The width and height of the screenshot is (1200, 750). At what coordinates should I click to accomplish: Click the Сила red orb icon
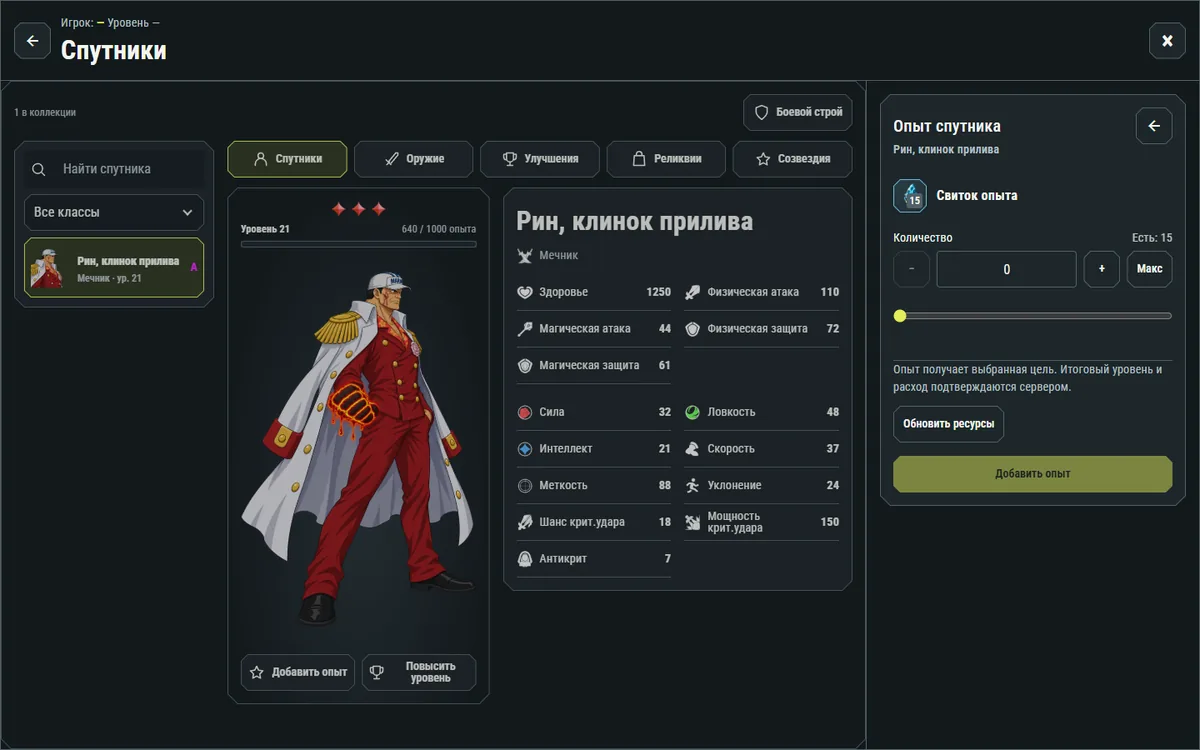(x=525, y=412)
